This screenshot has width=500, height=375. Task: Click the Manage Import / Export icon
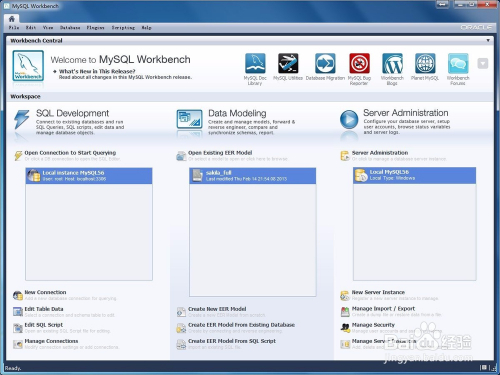coord(345,312)
